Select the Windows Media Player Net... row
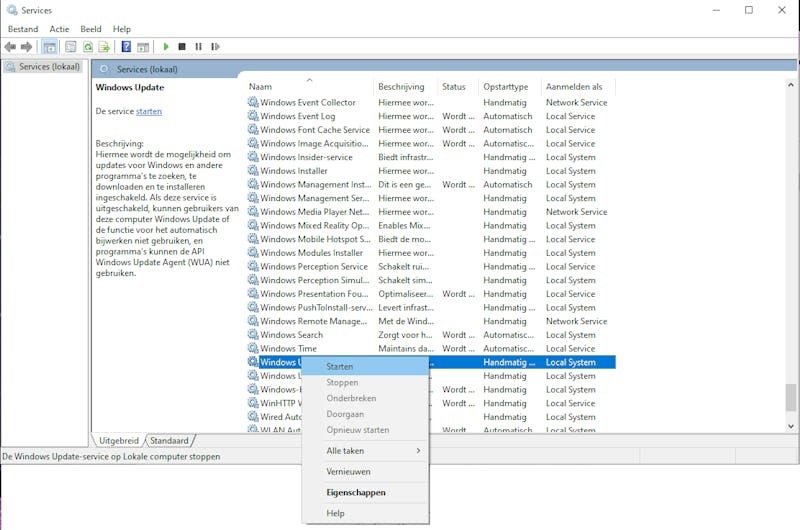 [x=431, y=212]
